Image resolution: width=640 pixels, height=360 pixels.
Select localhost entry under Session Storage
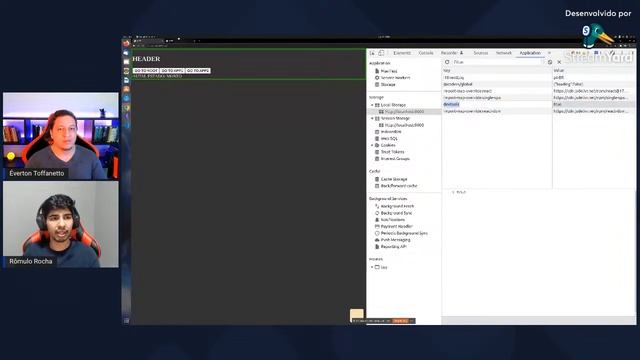tap(404, 125)
